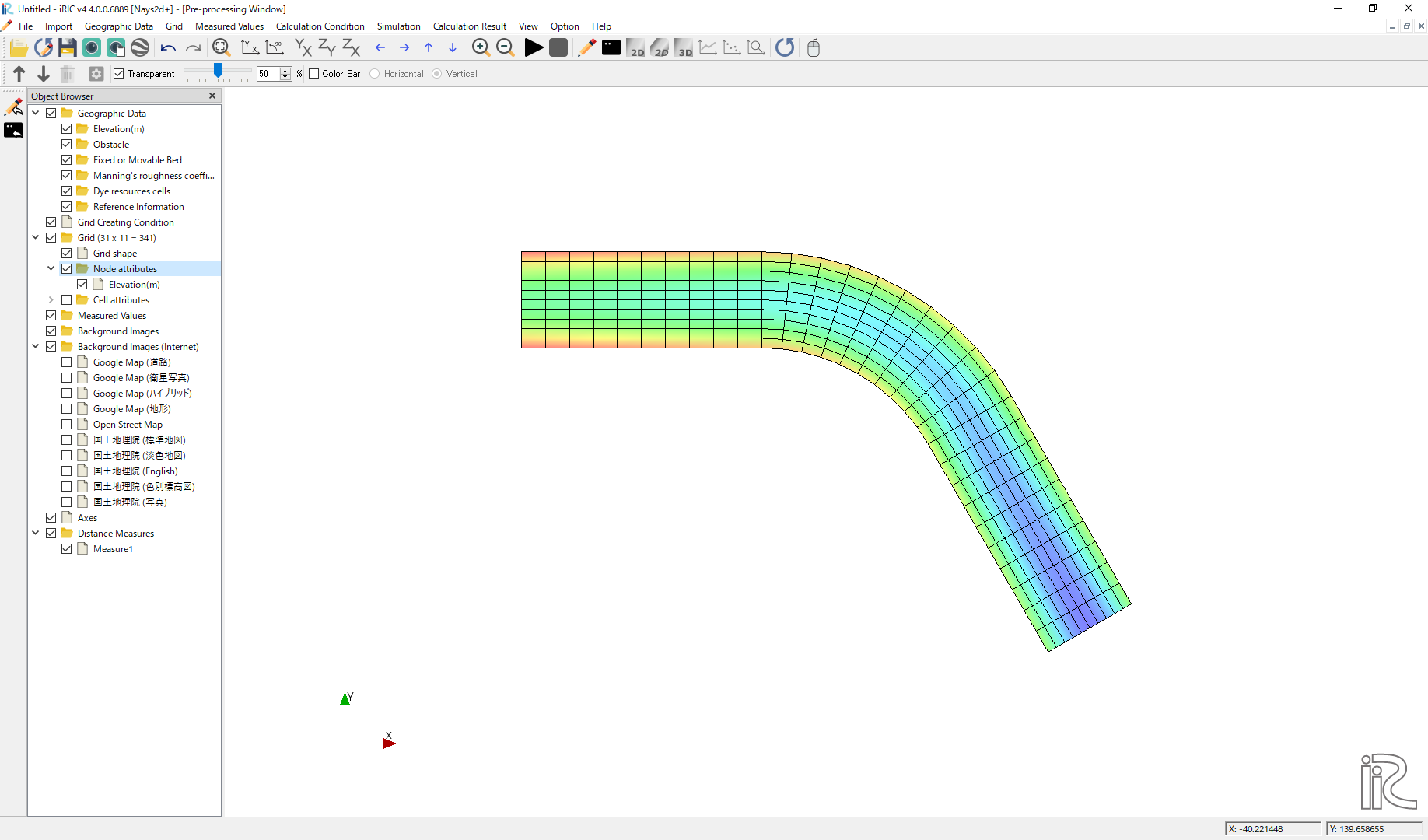
Task: Stop the simulation with the stop icon
Action: (x=558, y=48)
